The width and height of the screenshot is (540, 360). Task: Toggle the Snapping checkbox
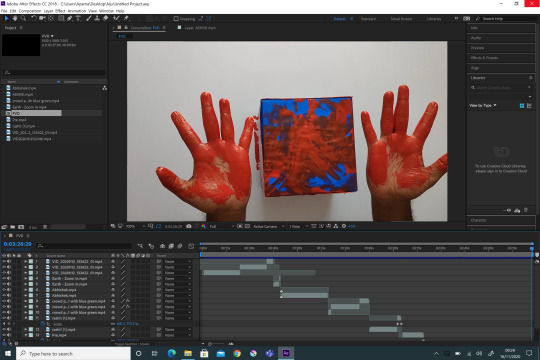(176, 19)
